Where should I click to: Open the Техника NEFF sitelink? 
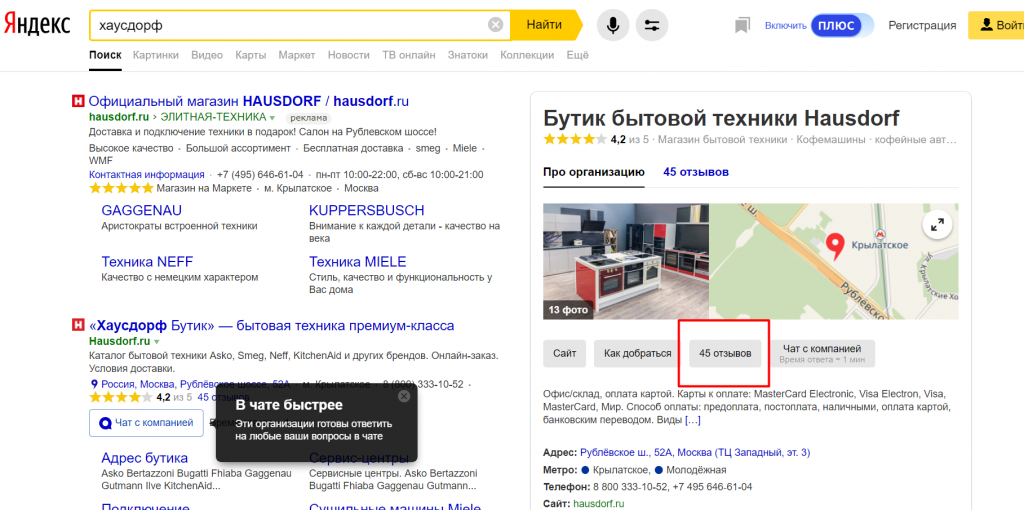pos(148,262)
